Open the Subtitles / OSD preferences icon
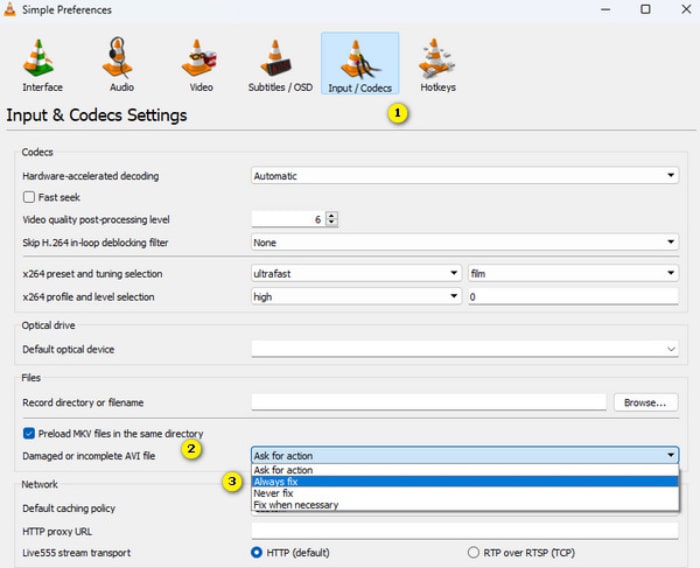The image size is (700, 568). click(280, 65)
